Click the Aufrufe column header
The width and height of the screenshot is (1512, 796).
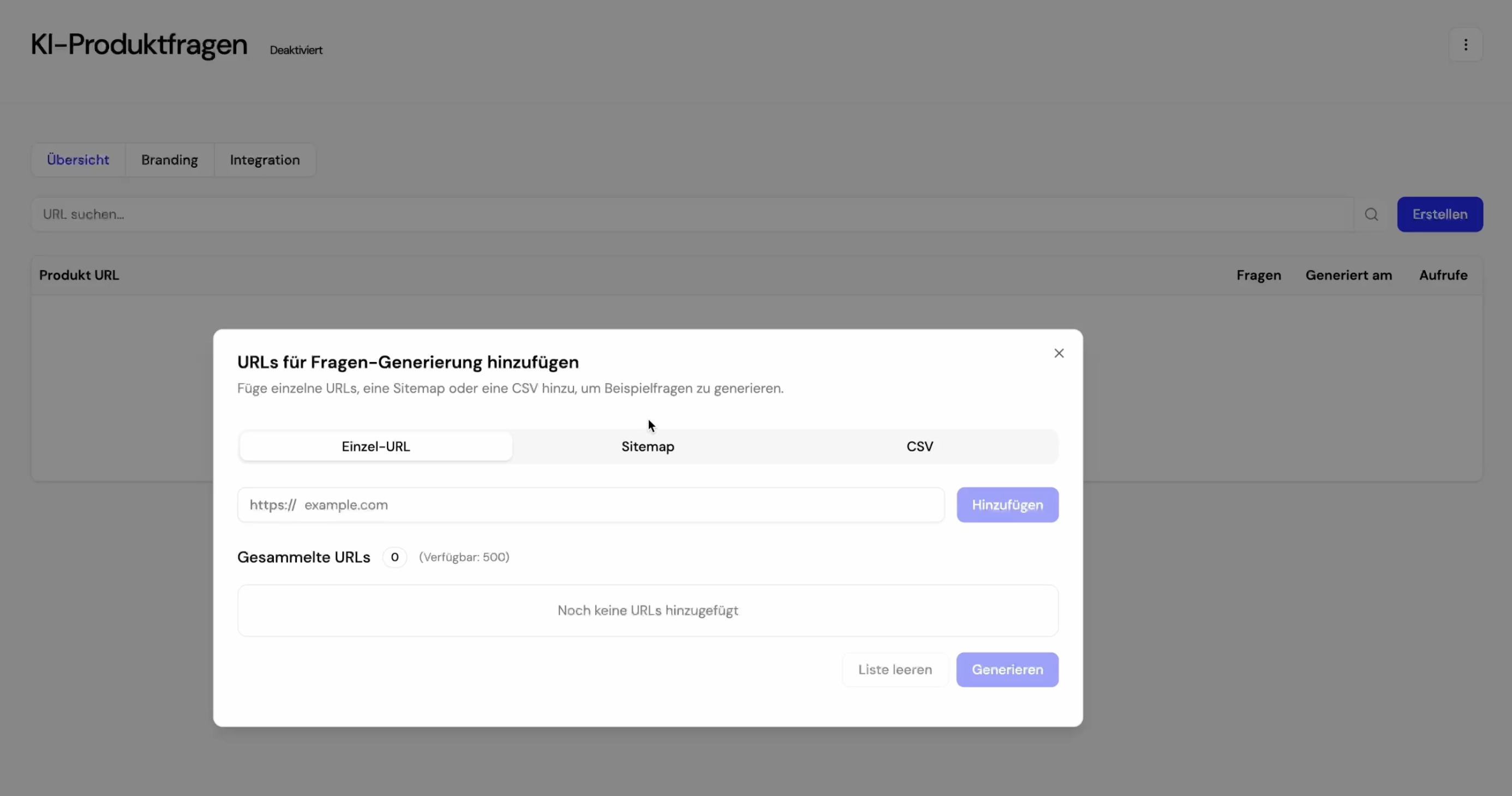click(1443, 275)
